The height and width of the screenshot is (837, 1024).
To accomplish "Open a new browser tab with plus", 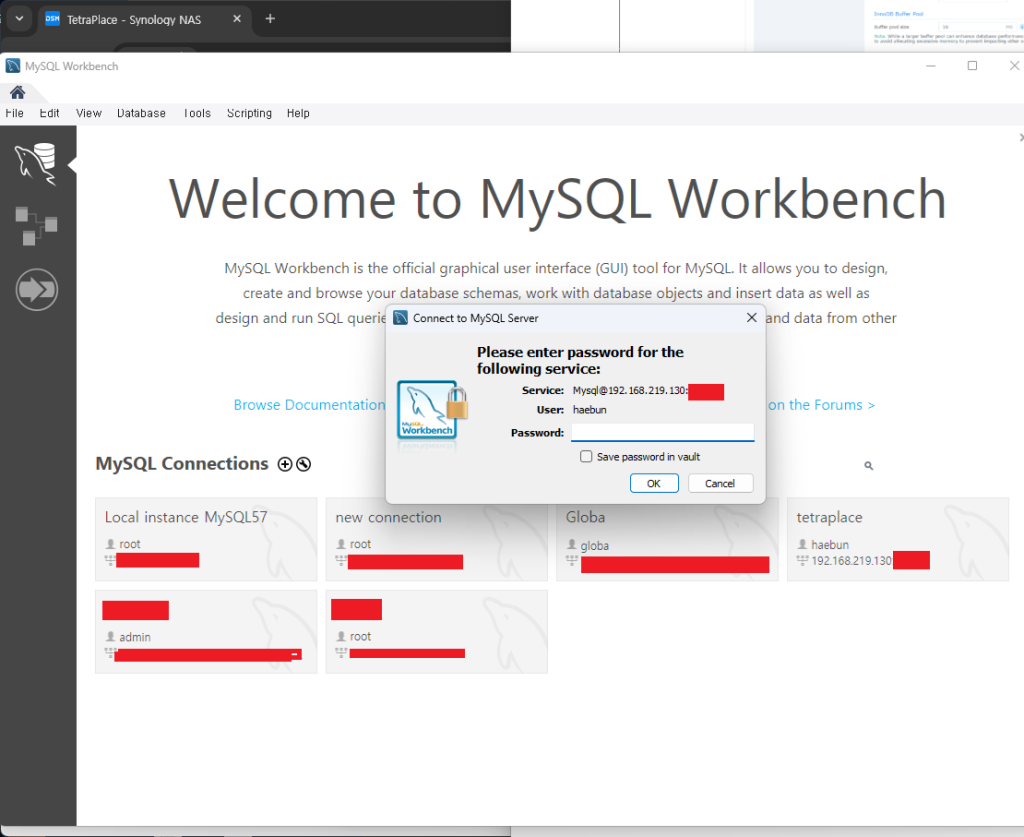I will [x=270, y=19].
